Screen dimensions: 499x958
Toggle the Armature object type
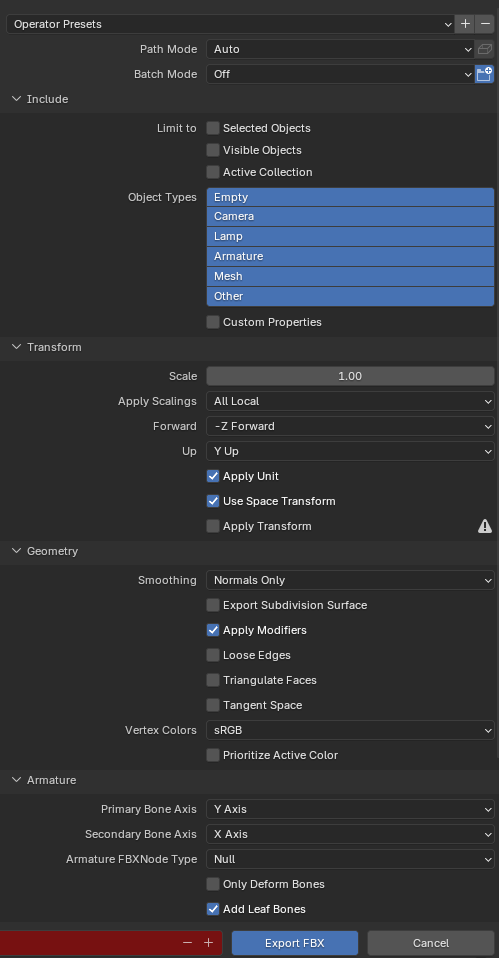coord(350,257)
